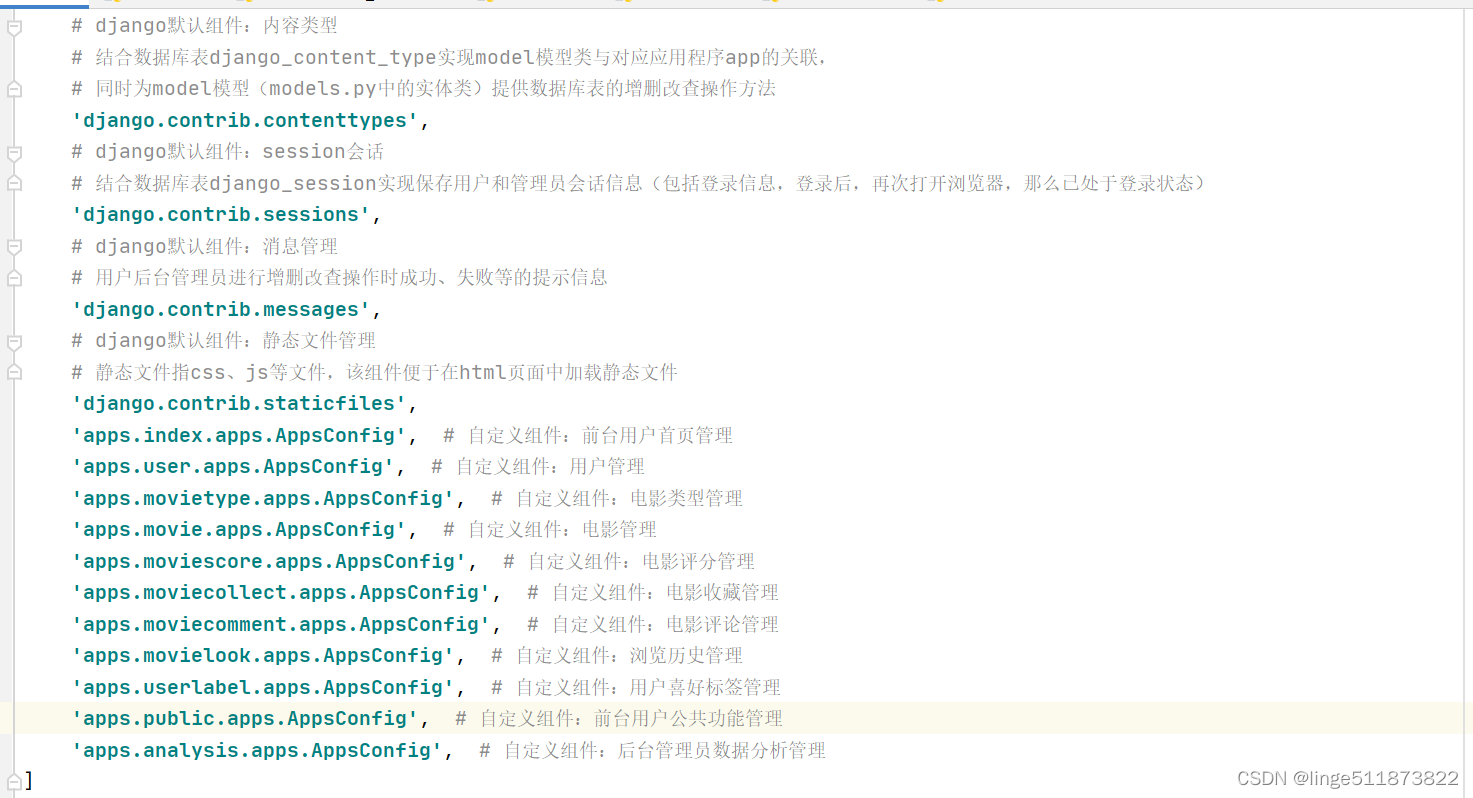Image resolution: width=1473 pixels, height=798 pixels.
Task: Click the 'apps.user.apps.AppsConfig' string
Action: click(233, 467)
